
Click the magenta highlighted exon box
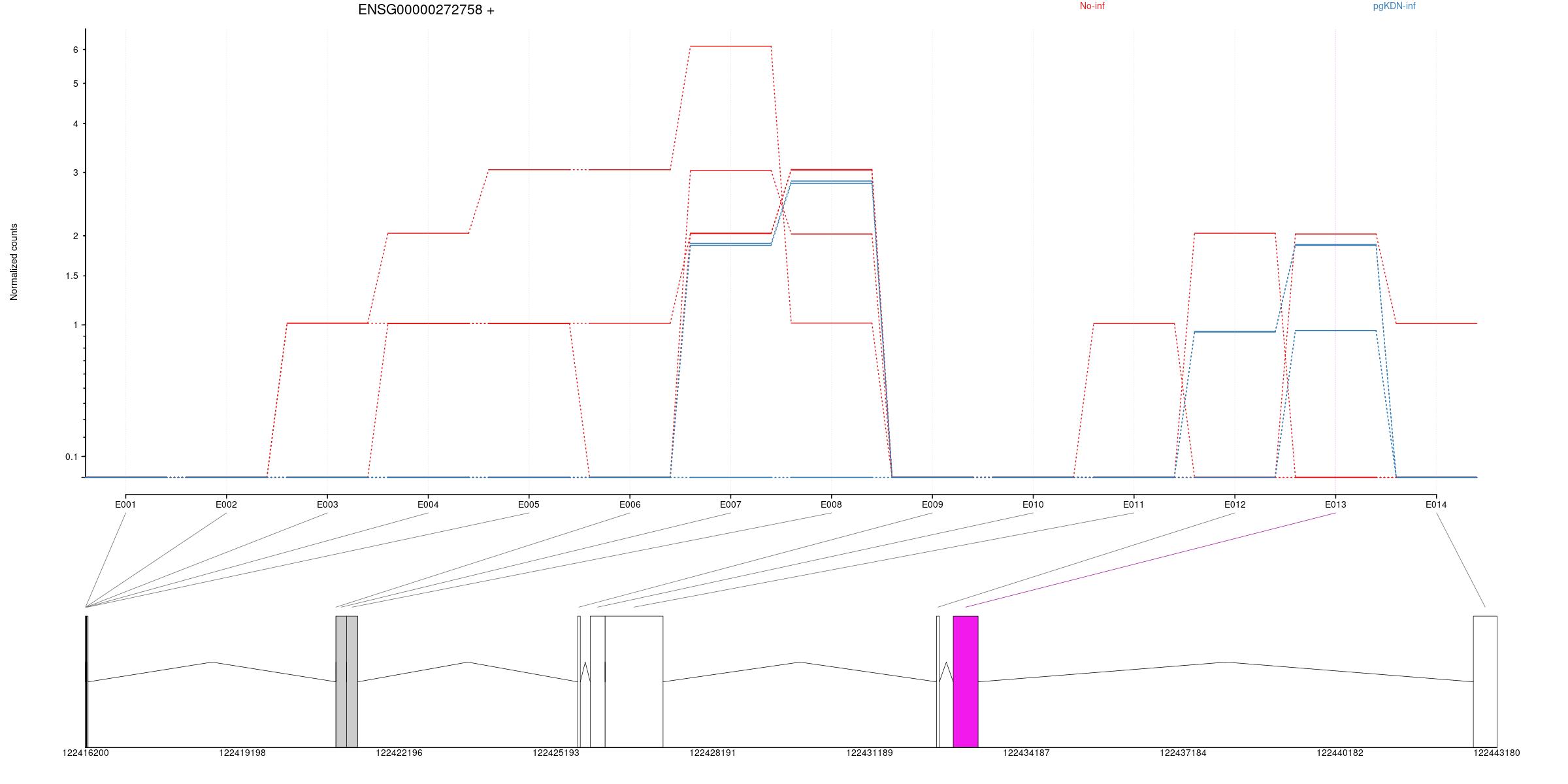pos(966,681)
